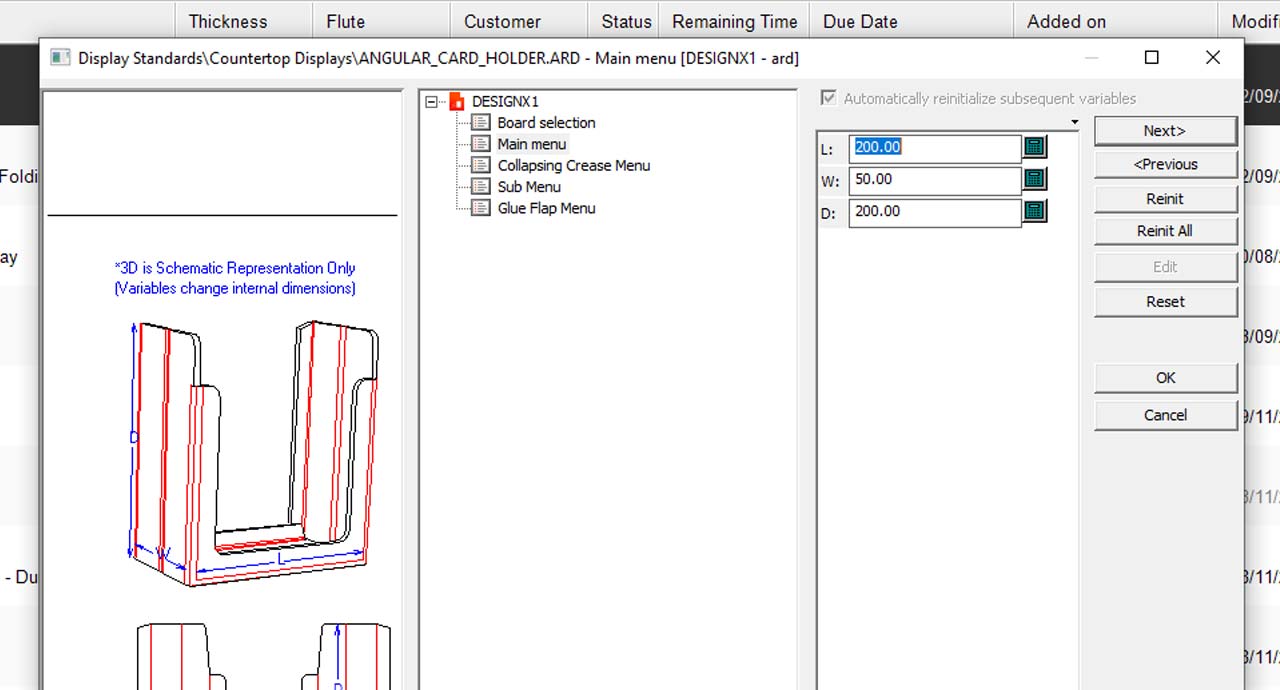1280x690 pixels.
Task: Select Sub Menu in the tree
Action: tap(529, 187)
